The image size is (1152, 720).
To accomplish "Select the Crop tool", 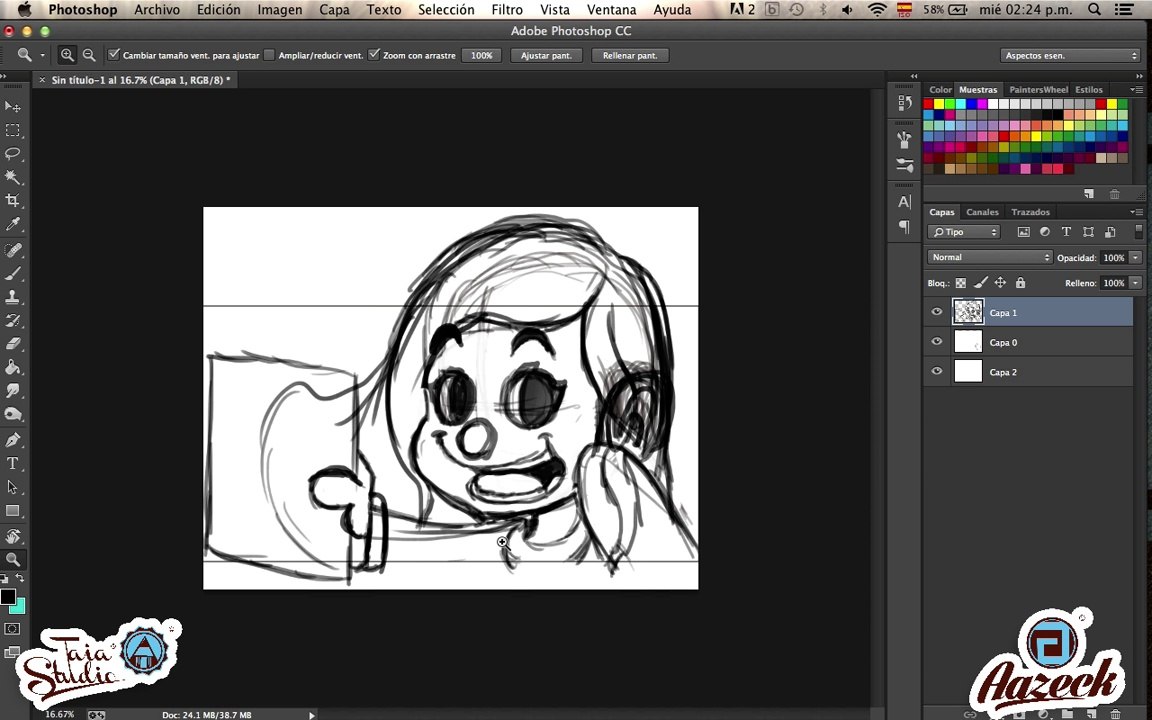I will coord(12,201).
